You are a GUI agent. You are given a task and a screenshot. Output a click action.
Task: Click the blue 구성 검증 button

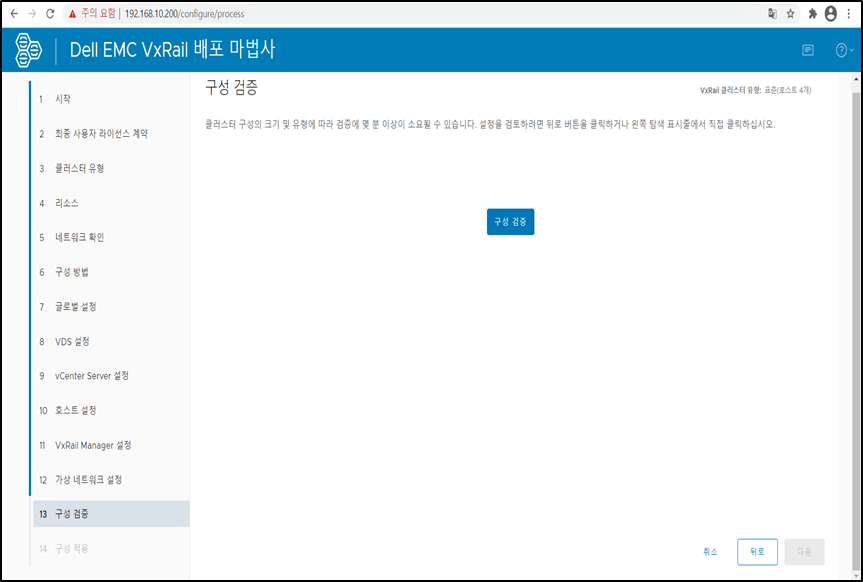(510, 222)
